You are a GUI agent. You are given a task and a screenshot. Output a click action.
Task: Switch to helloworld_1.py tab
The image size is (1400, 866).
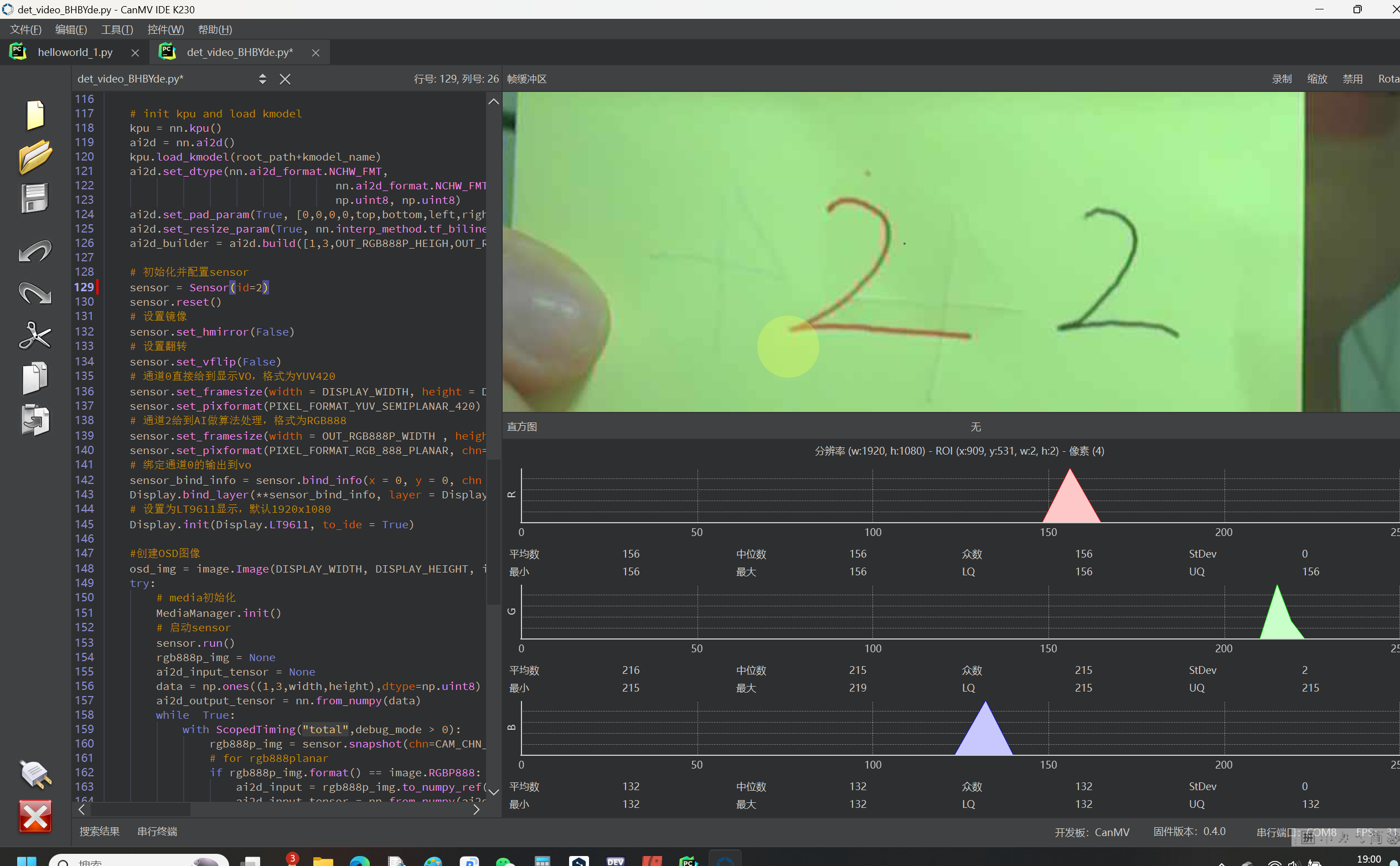75,52
